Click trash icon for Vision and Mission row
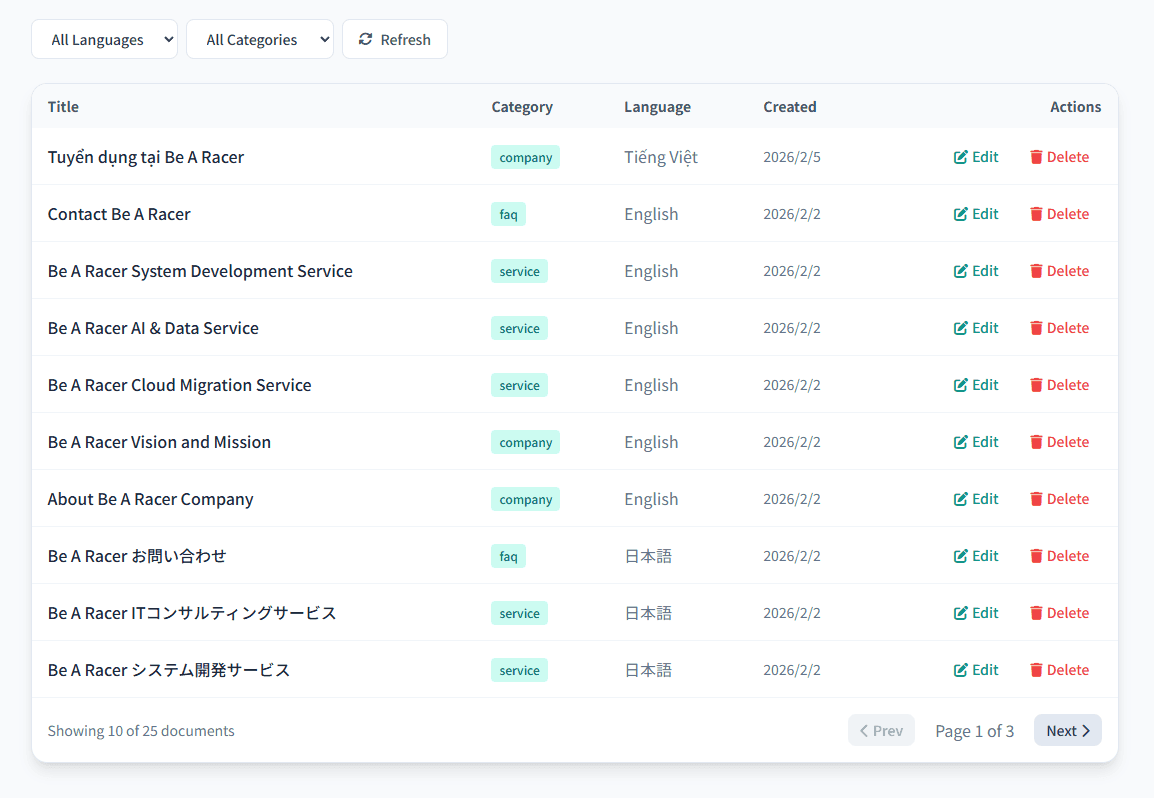 1036,442
